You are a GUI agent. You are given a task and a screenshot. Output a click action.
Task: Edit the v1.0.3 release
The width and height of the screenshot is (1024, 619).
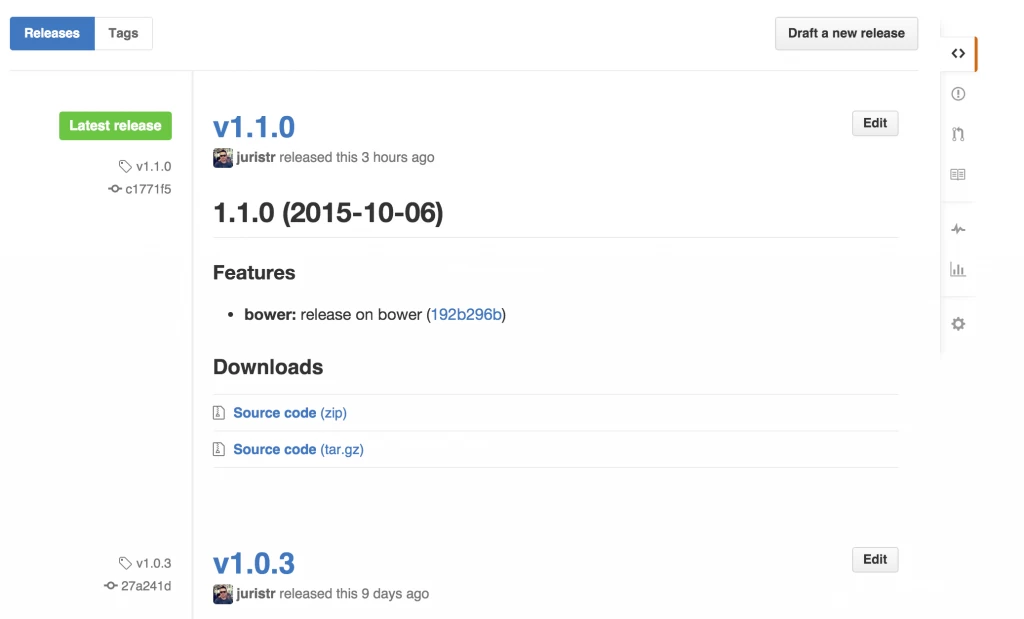tap(875, 559)
